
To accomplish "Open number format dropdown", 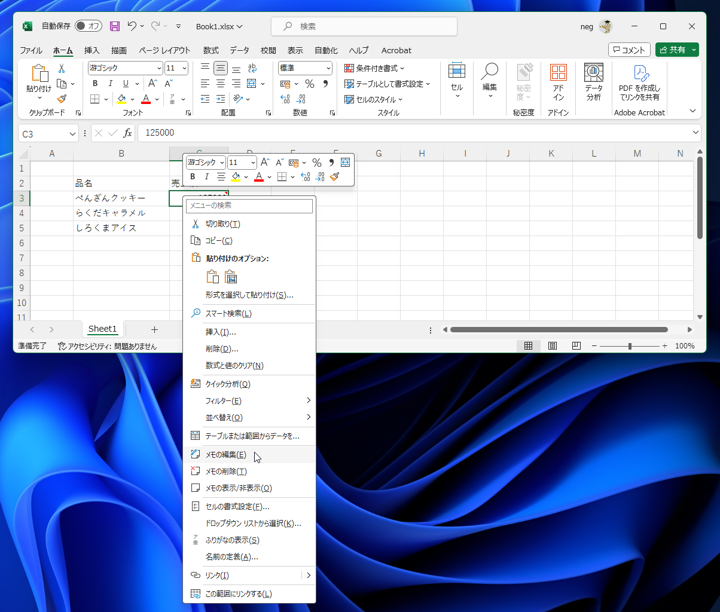I will click(x=328, y=68).
